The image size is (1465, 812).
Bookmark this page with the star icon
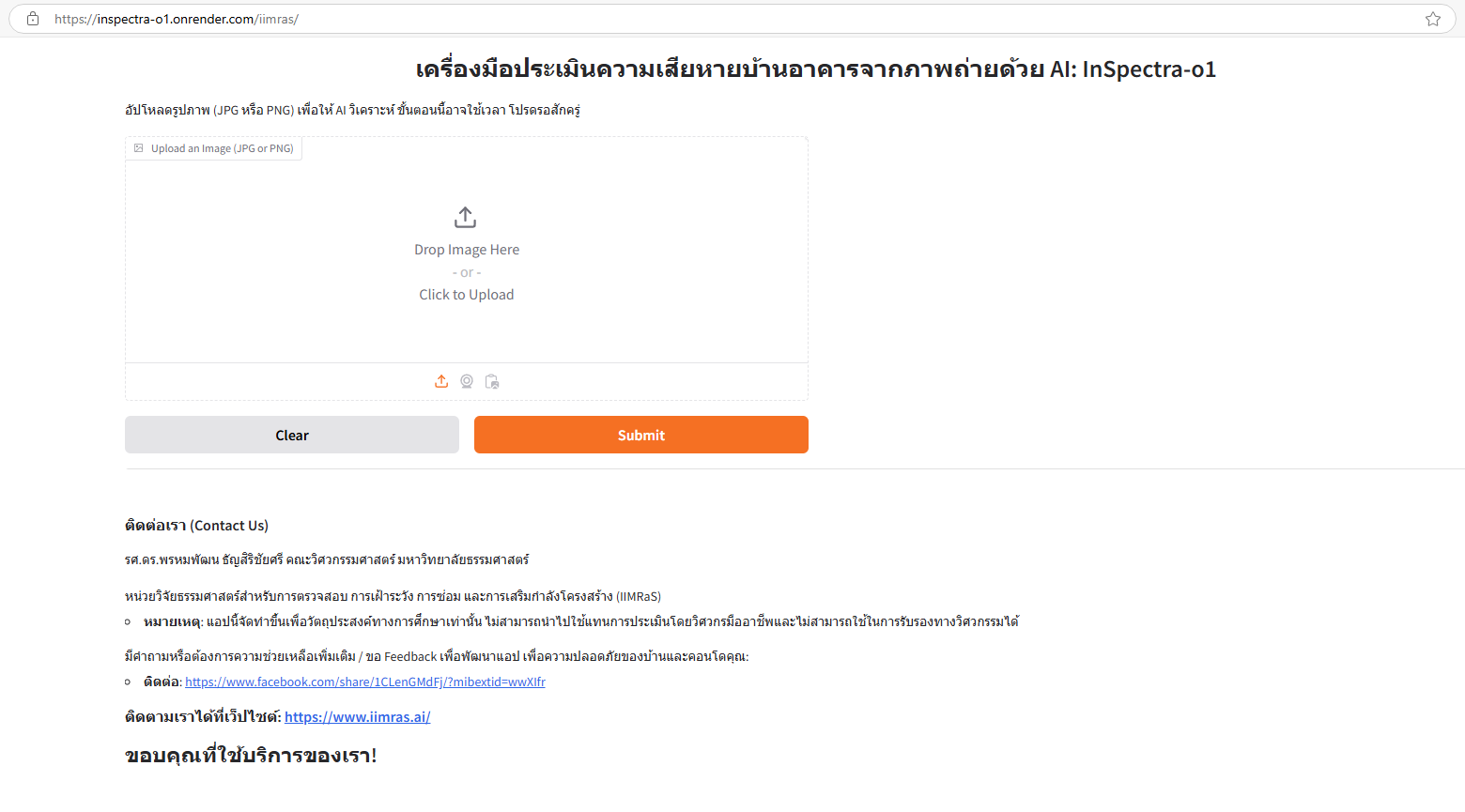(x=1433, y=19)
